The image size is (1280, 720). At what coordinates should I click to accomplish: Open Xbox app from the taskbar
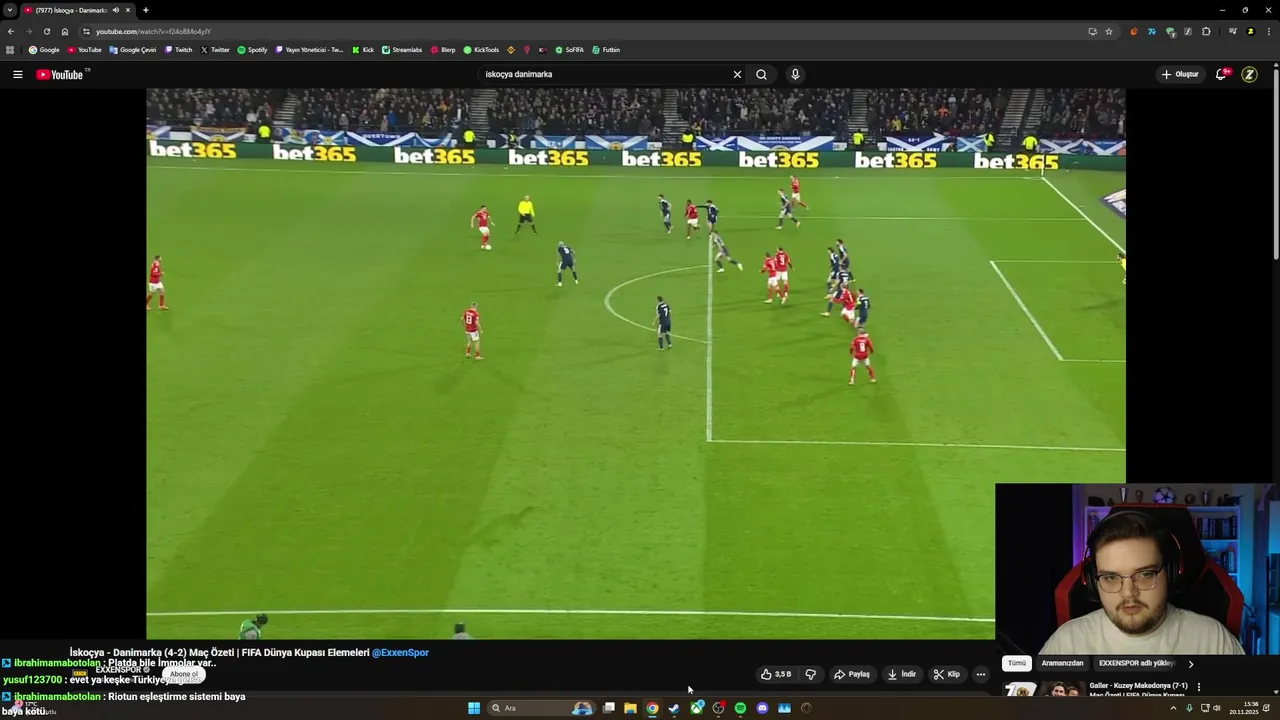pos(696,708)
